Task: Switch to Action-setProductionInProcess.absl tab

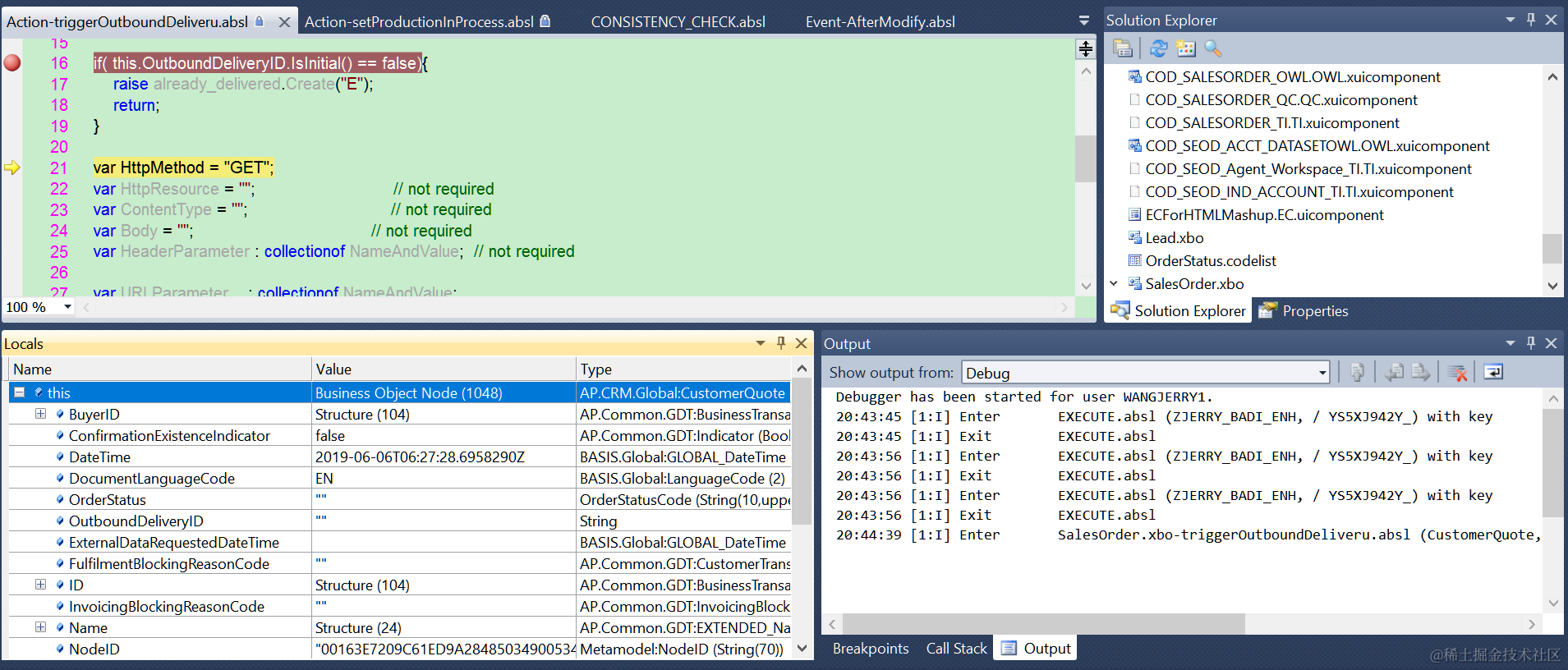Action: [x=419, y=22]
